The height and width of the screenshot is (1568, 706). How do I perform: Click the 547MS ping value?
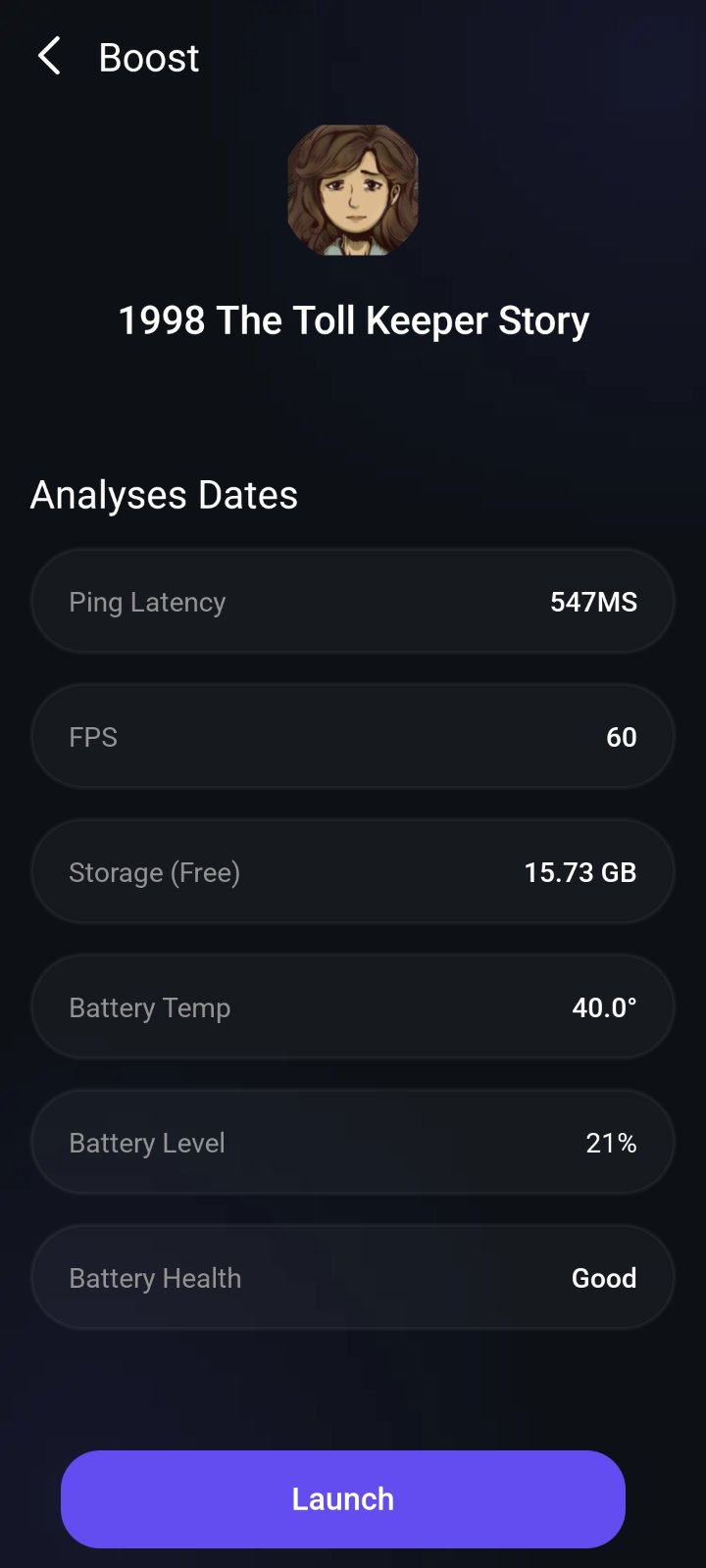click(x=593, y=602)
